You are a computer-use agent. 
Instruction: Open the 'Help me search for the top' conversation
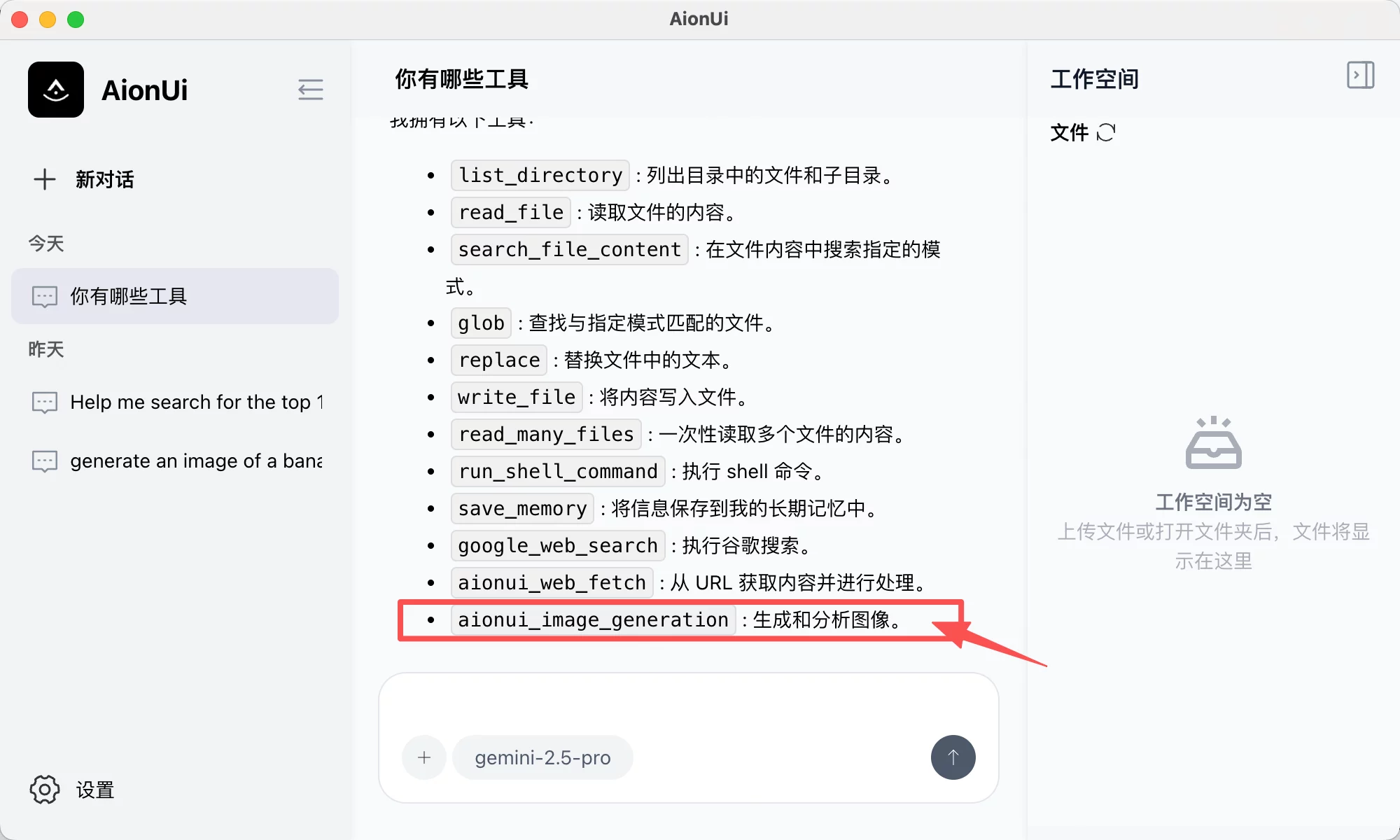pos(175,402)
